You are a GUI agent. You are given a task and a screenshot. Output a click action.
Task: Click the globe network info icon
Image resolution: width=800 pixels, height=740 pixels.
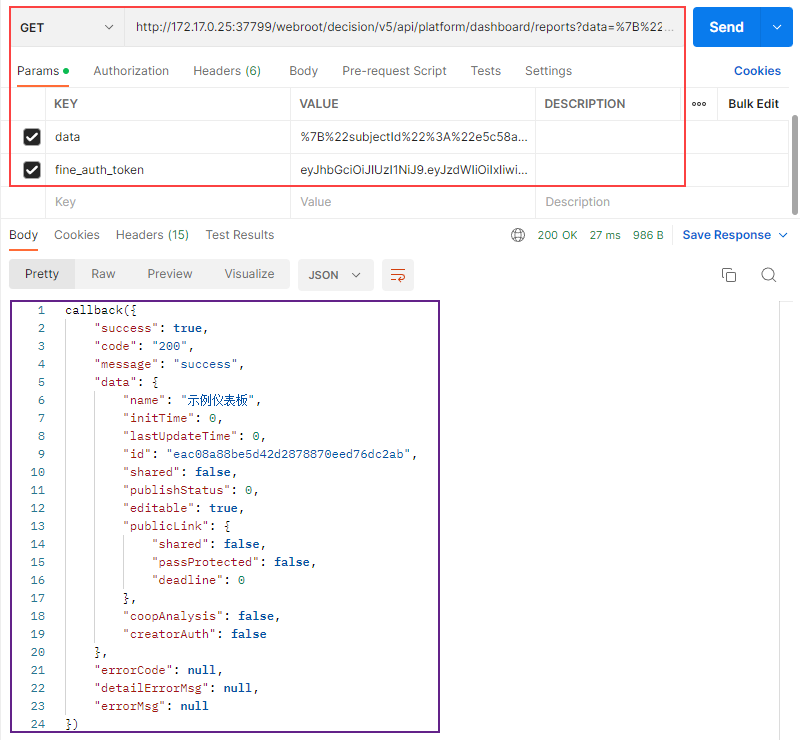pyautogui.click(x=518, y=235)
